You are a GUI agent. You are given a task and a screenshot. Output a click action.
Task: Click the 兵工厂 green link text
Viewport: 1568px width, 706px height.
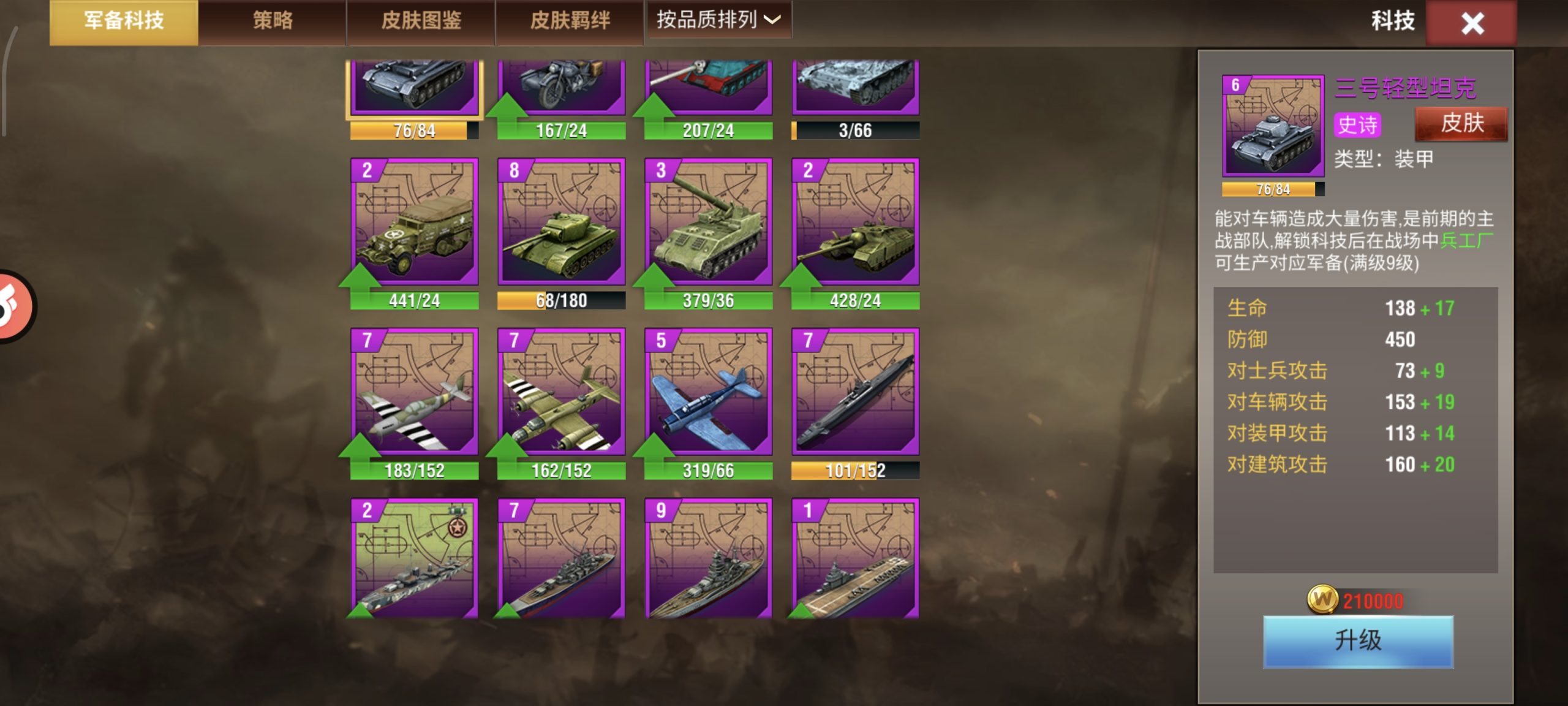tap(1467, 240)
